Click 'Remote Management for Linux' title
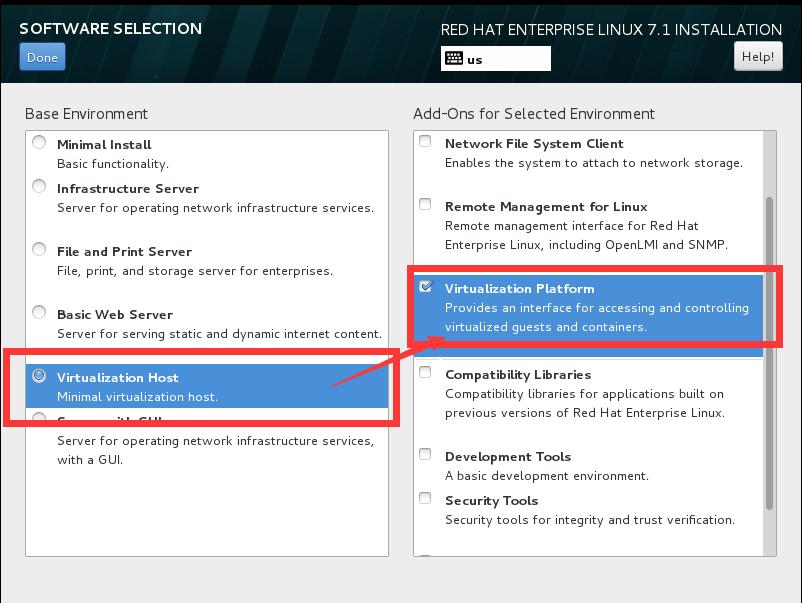Viewport: 802px width, 603px height. (x=546, y=207)
